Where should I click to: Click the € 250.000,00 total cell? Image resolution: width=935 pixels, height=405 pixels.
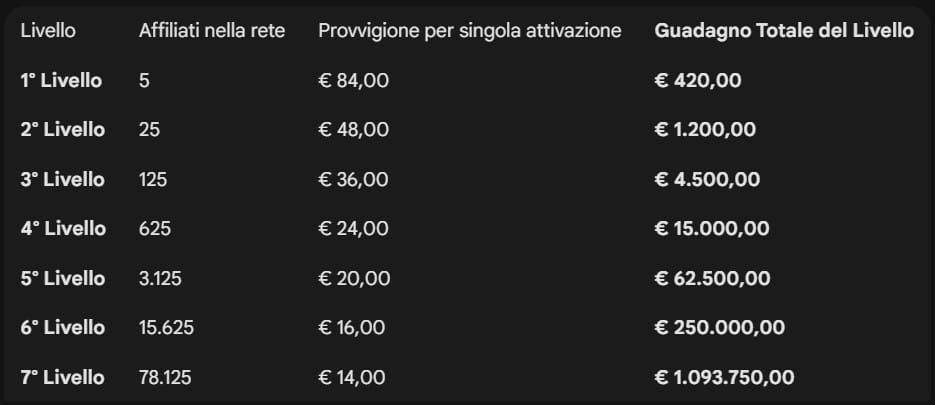point(719,328)
